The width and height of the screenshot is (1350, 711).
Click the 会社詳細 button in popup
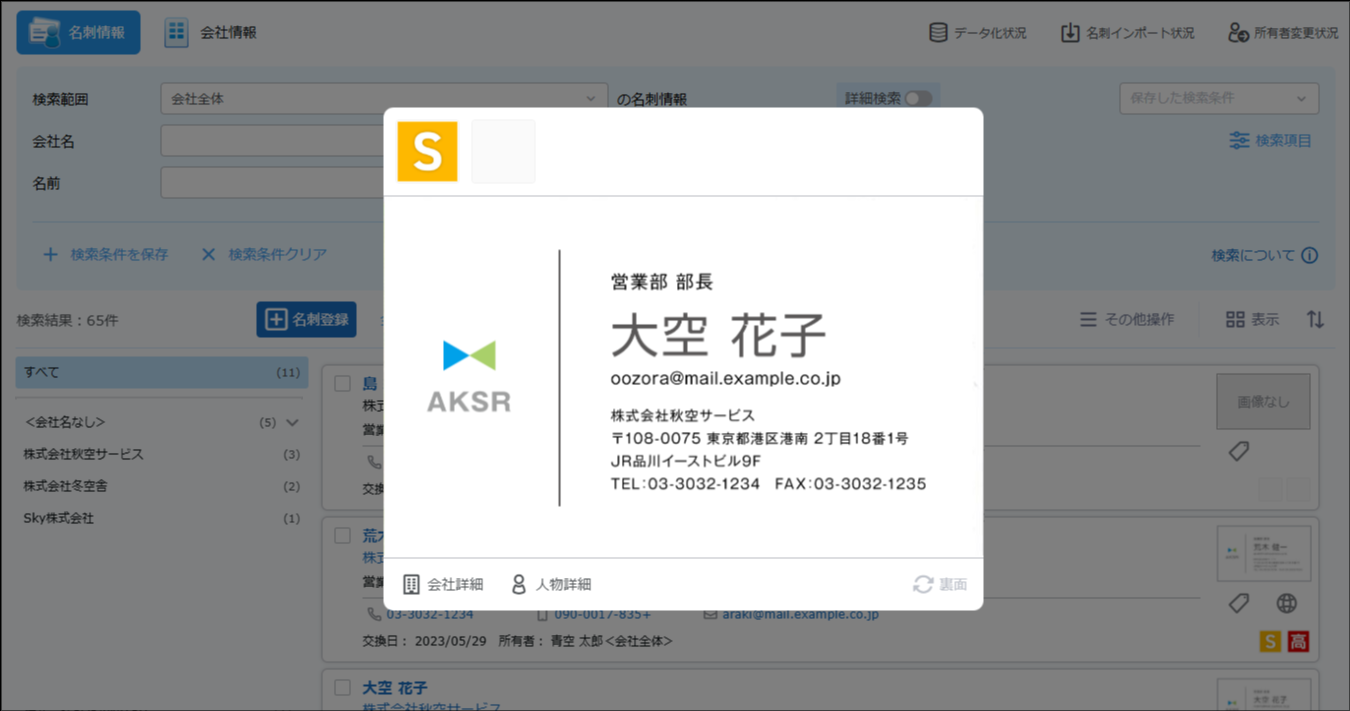click(443, 584)
